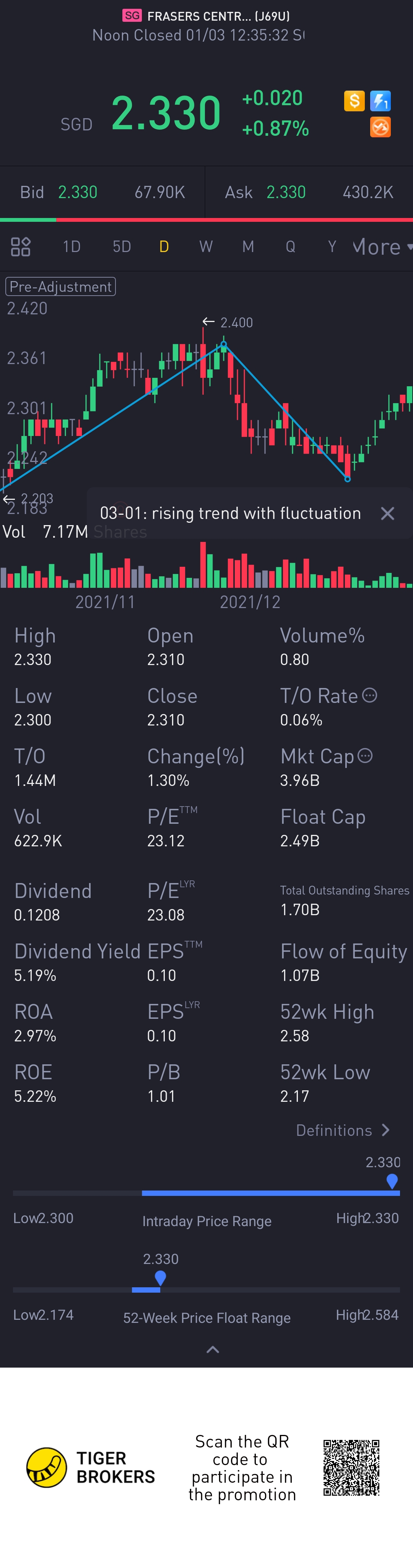Tap the Intraday Price Range marker
413x1568 pixels.
tap(392, 1181)
